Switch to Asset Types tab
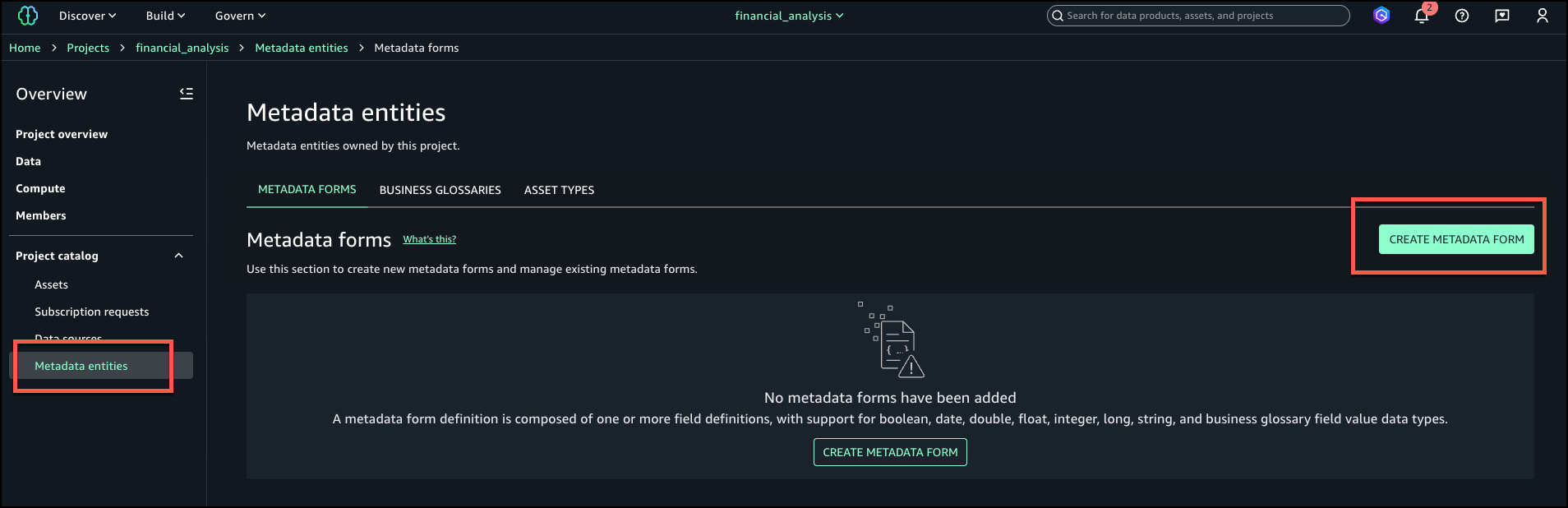This screenshot has width=1568, height=508. (x=559, y=190)
